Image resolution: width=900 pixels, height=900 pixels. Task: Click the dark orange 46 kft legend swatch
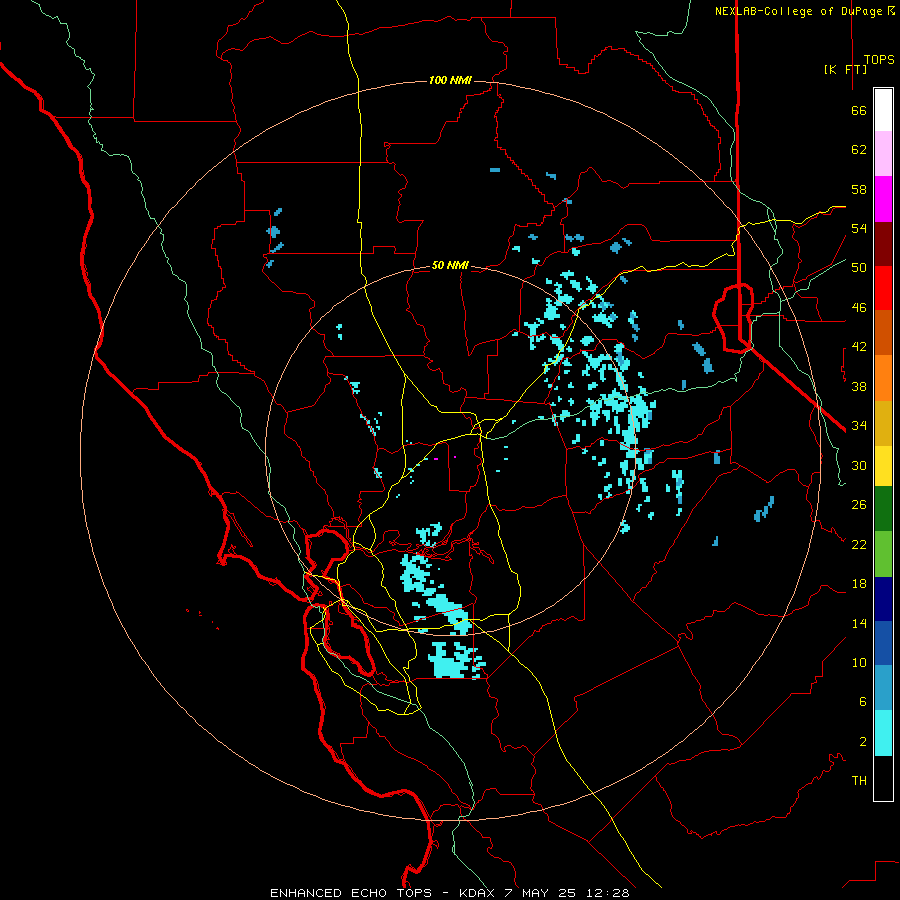[883, 333]
